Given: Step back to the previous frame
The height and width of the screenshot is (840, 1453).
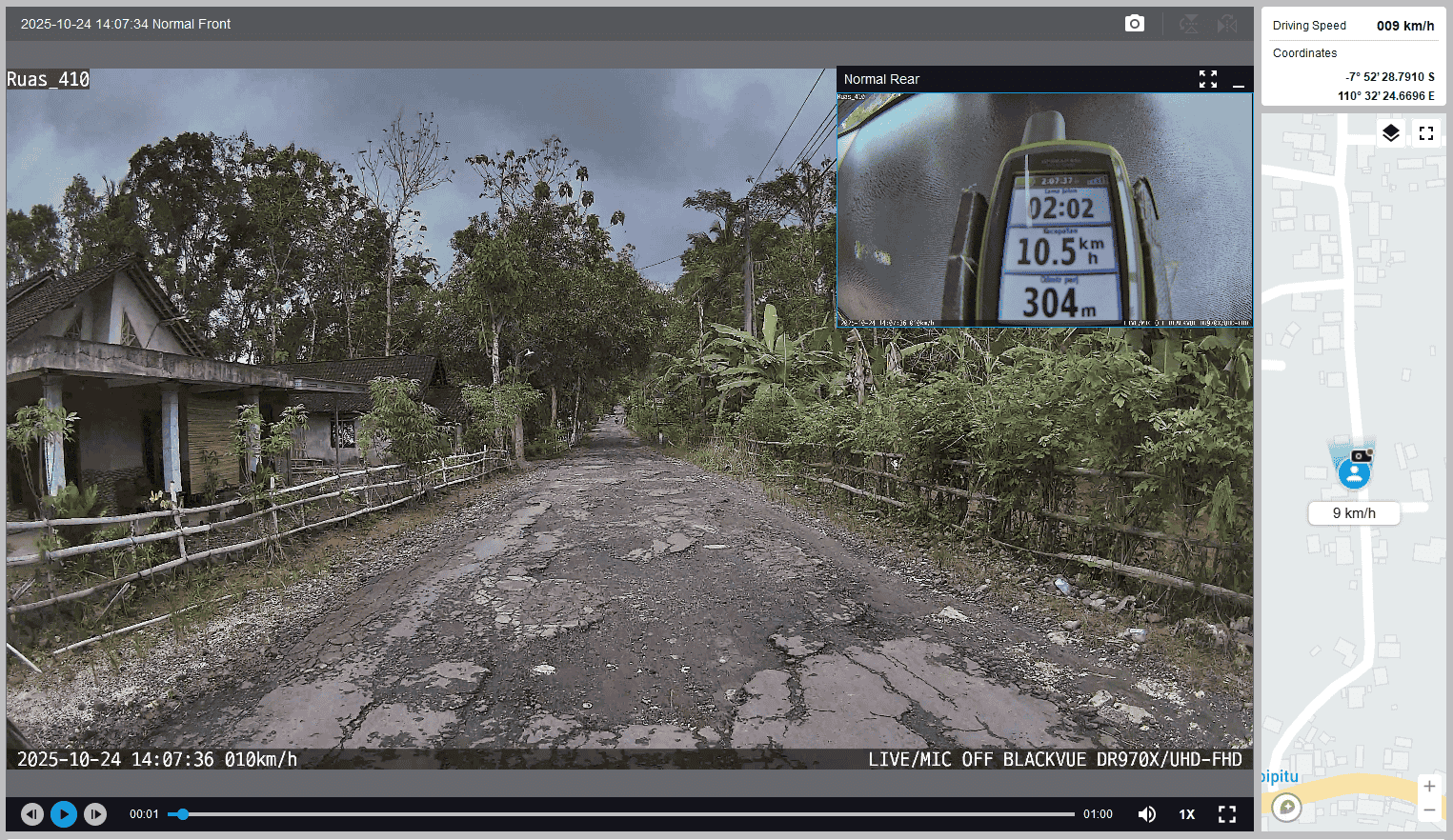Looking at the screenshot, I should point(32,814).
